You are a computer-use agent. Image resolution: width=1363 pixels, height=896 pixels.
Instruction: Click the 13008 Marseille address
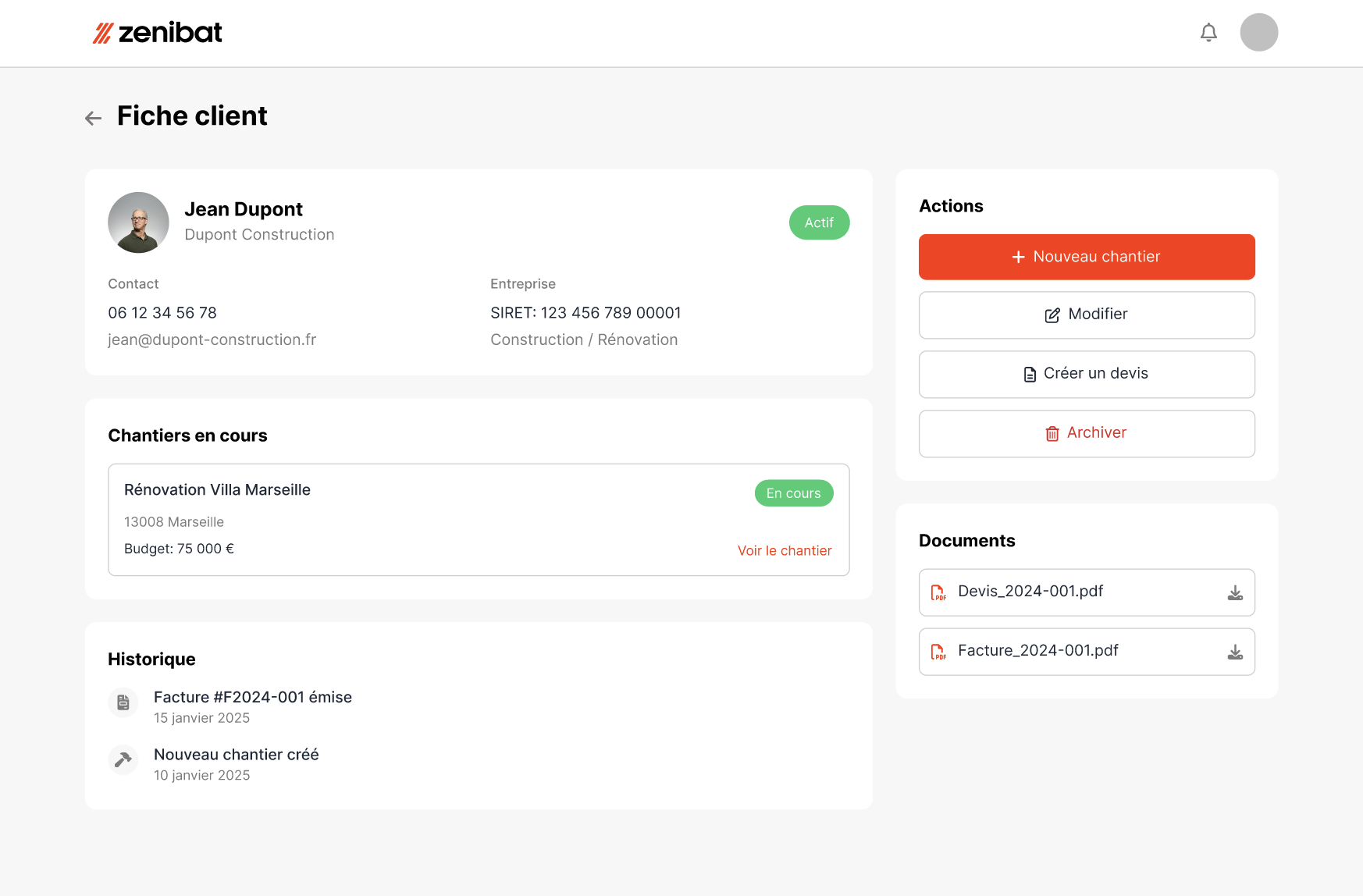coord(174,522)
